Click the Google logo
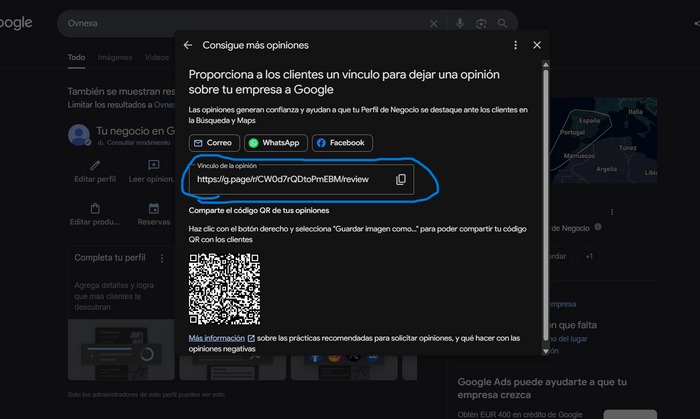This screenshot has width=700, height=419. (x=16, y=23)
